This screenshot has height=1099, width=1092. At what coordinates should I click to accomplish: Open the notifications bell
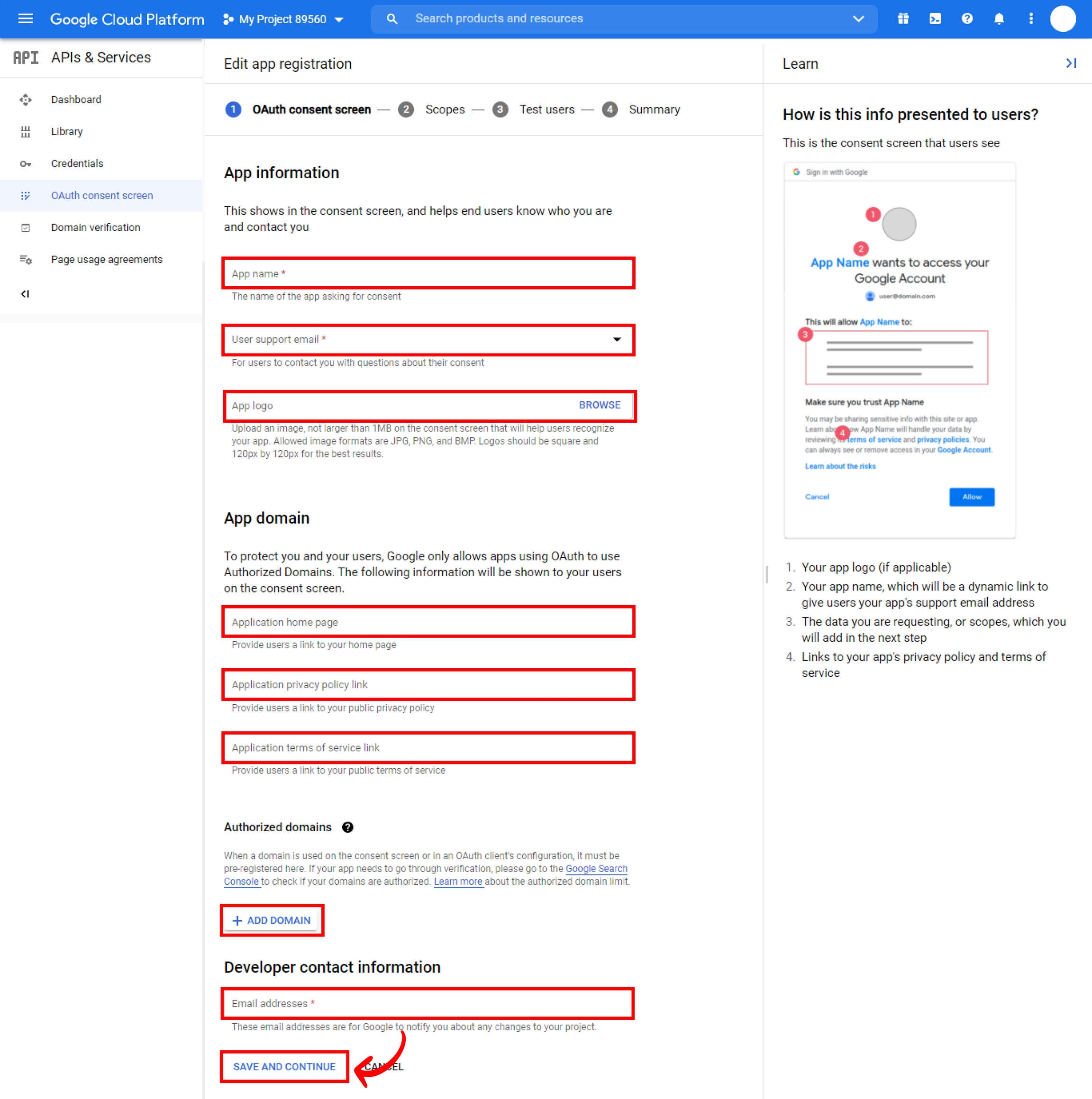(999, 19)
